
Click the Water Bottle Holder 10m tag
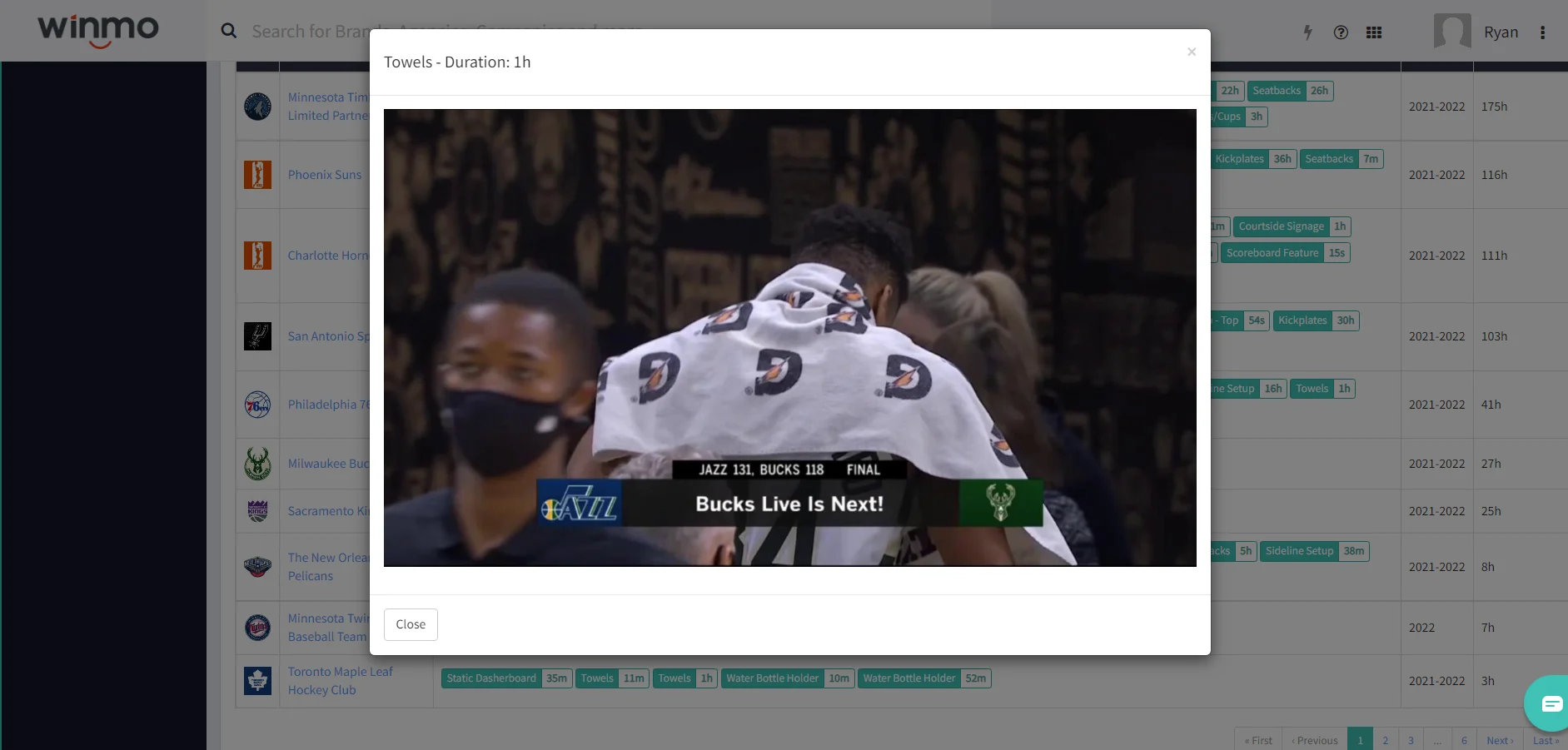[787, 678]
